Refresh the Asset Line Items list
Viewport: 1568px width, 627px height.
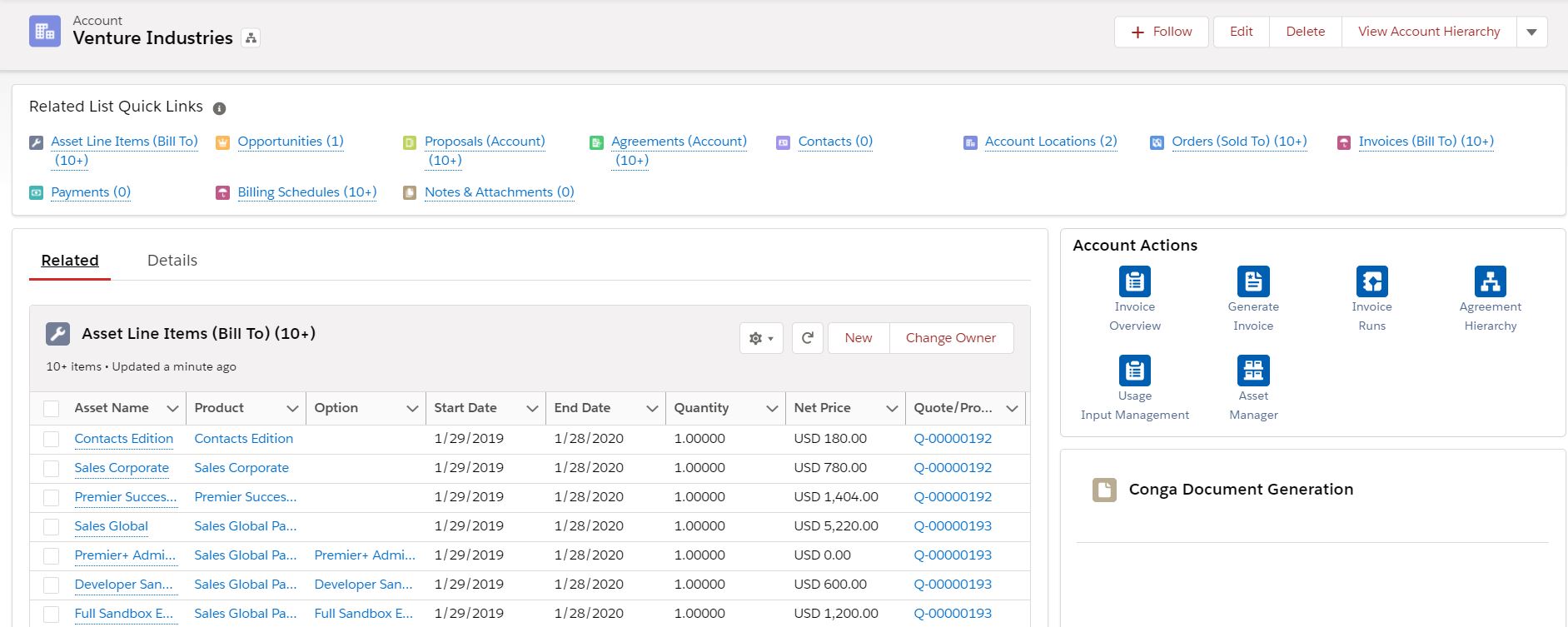point(807,338)
